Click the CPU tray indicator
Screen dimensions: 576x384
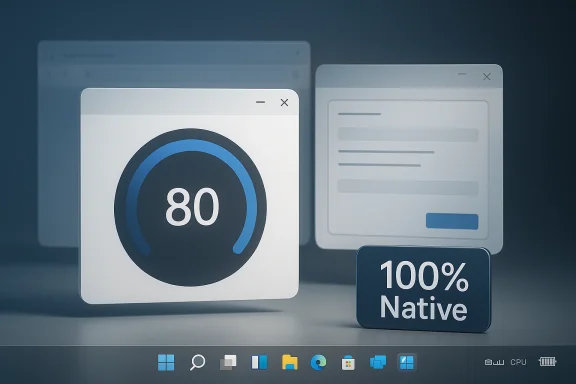[518, 362]
